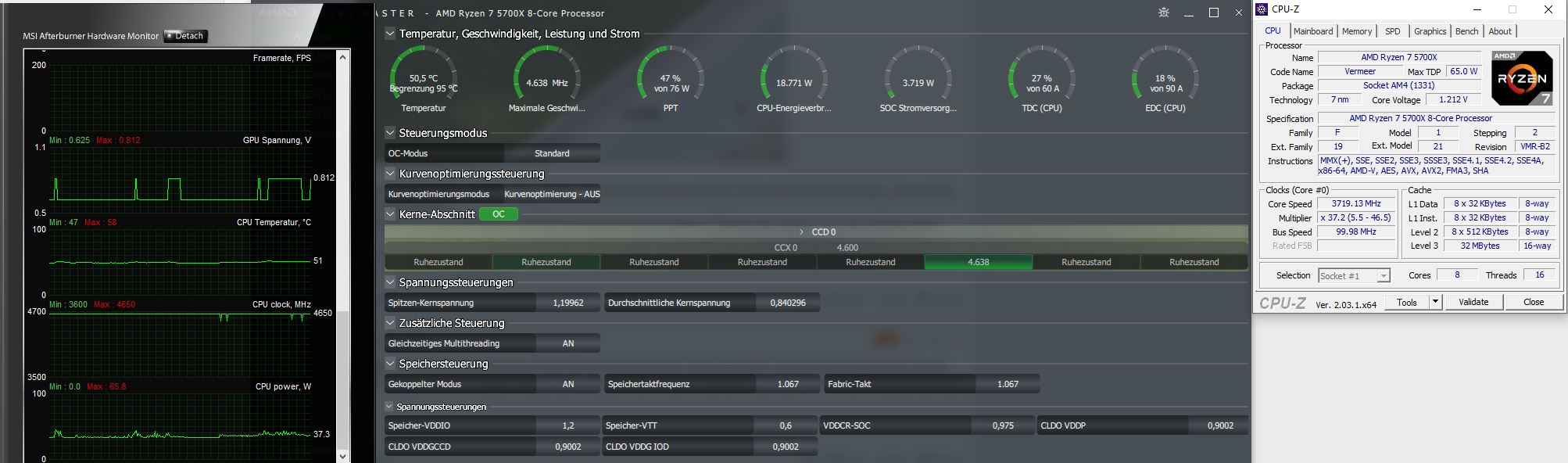Screen dimensions: 1568x463
Task: Click the Ryzen 7 logo in CPU-Z
Action: (x=1522, y=78)
